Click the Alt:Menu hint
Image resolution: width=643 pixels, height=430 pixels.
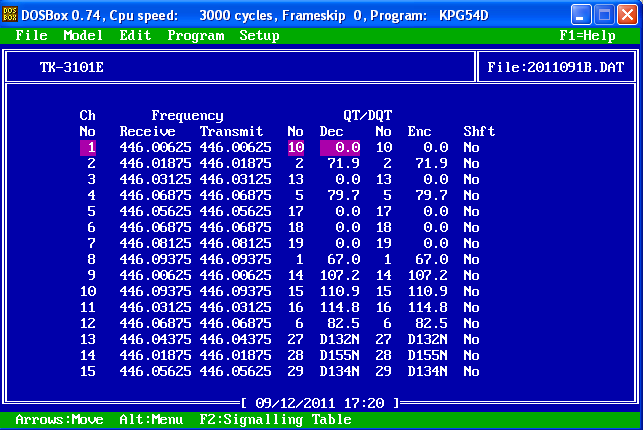click(x=151, y=420)
